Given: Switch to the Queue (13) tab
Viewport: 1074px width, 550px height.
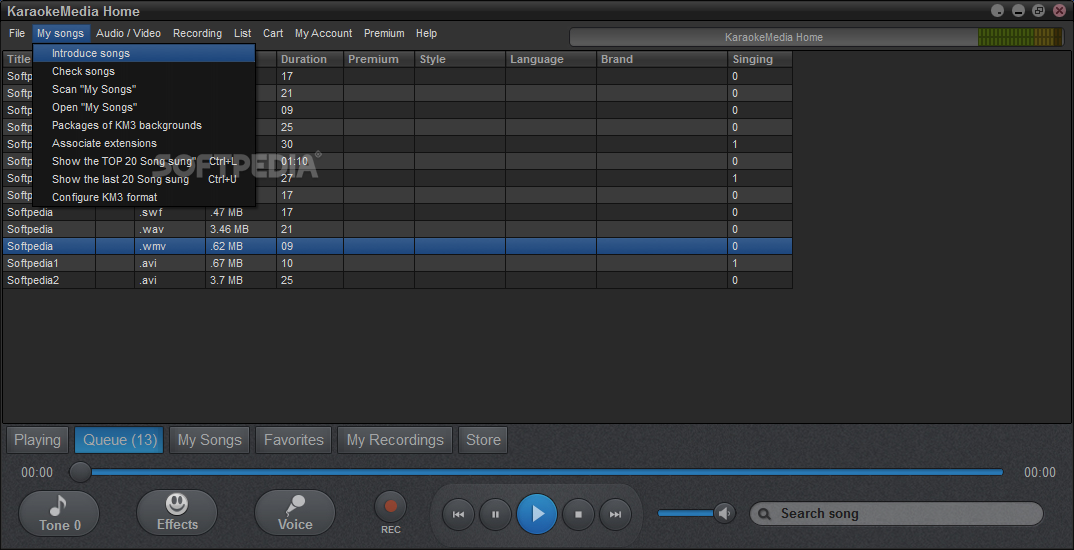Looking at the screenshot, I should (119, 440).
